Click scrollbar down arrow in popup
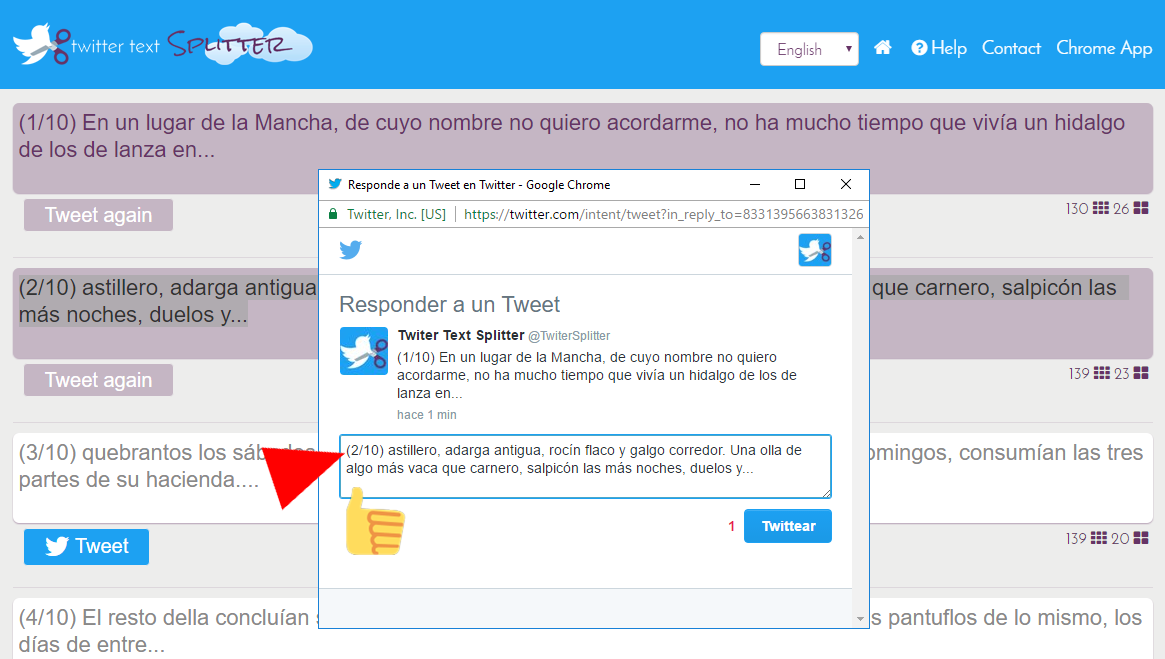Screen dimensions: 1165x659 pyautogui.click(x=860, y=619)
